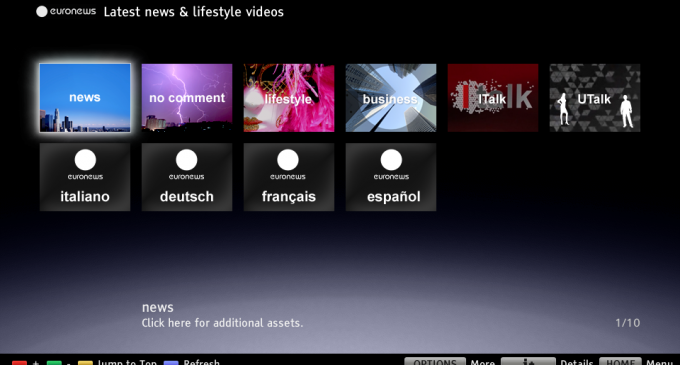This screenshot has width=680, height=365.
Task: Click the green color key button
Action: pos(54,362)
